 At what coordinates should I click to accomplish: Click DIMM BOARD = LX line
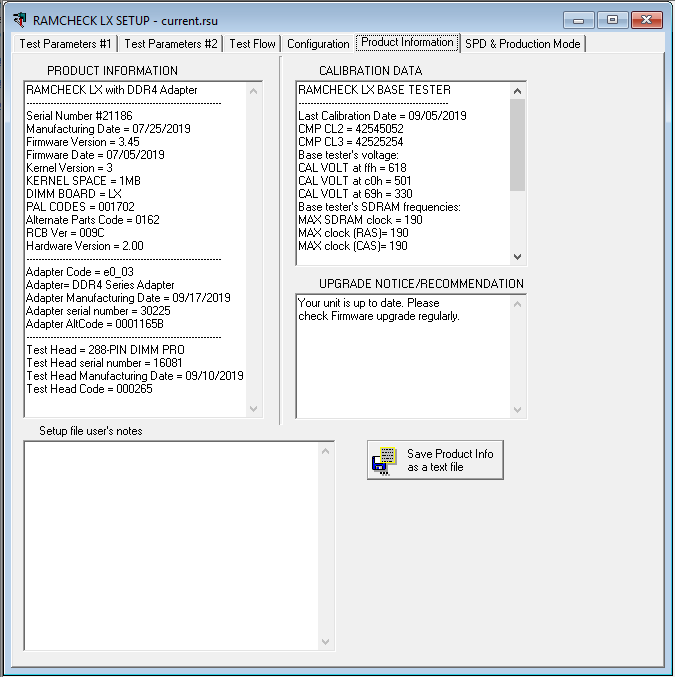point(73,193)
